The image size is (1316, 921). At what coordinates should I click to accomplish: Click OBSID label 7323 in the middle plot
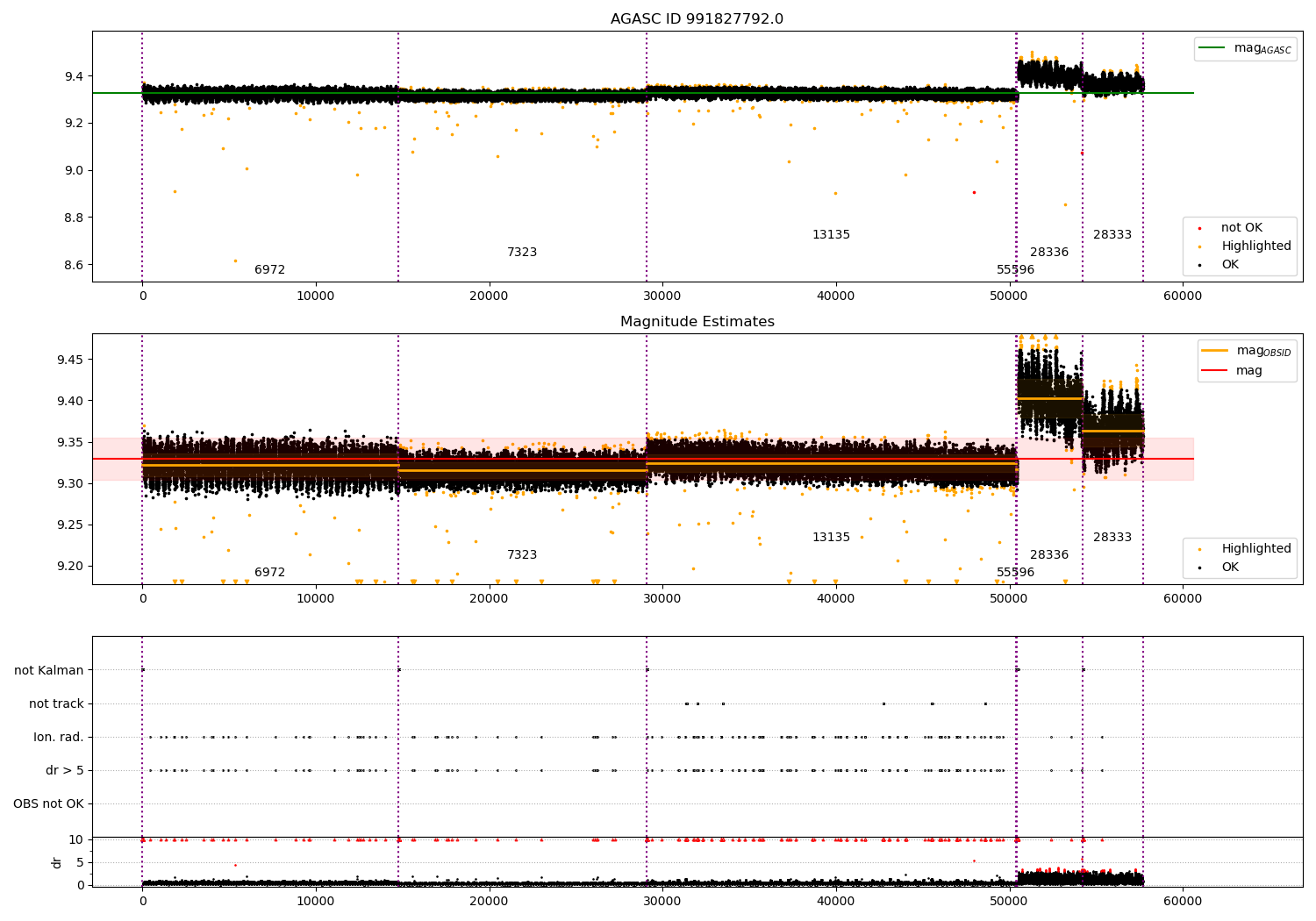(x=522, y=555)
